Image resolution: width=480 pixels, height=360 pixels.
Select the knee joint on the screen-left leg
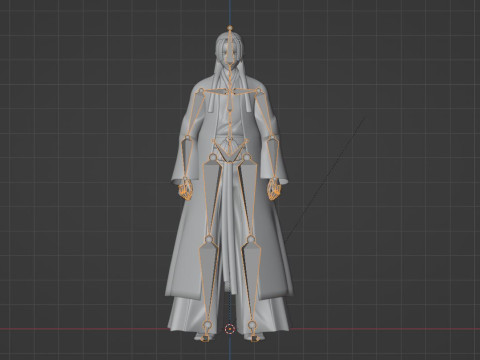tap(209, 239)
